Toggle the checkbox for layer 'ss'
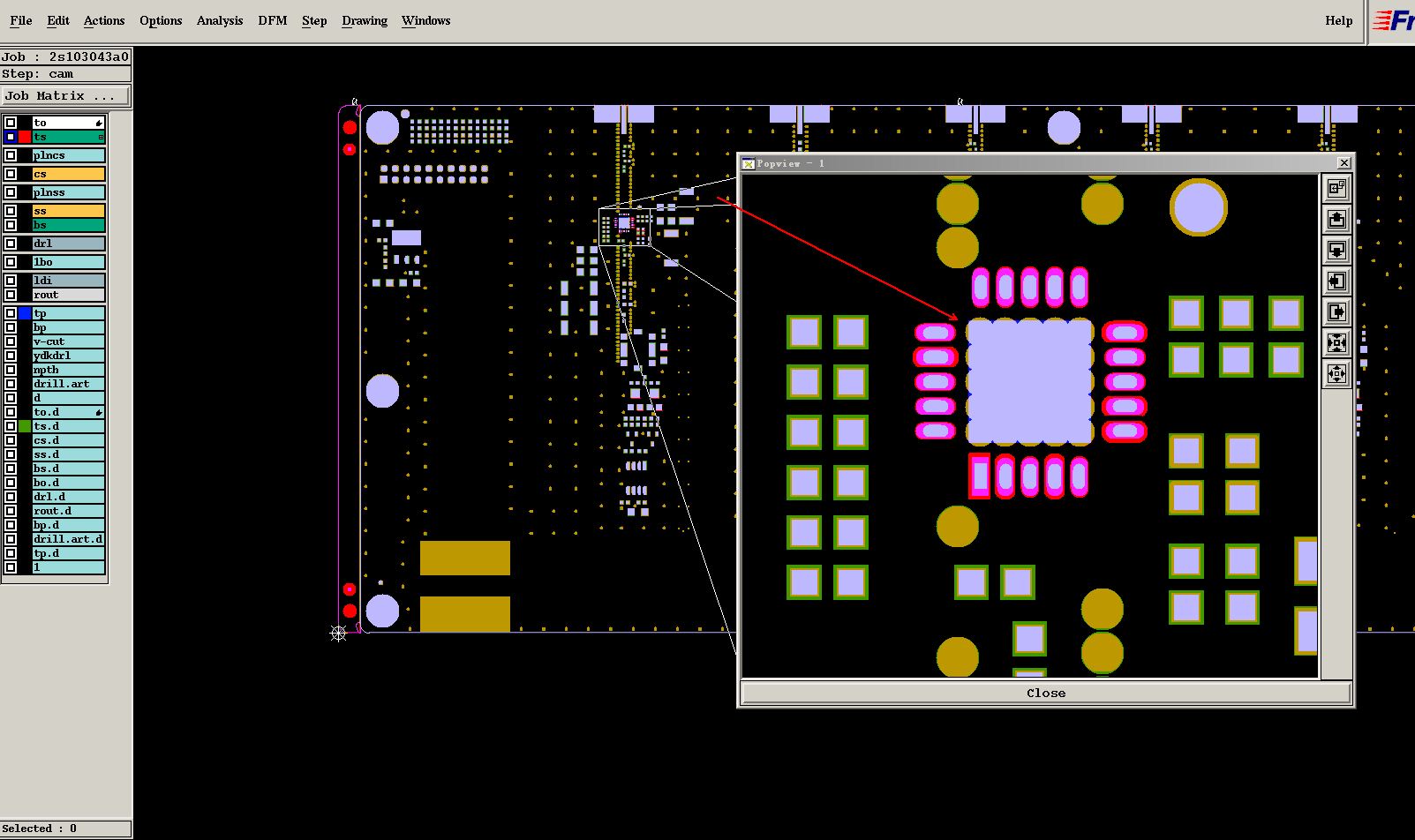Image resolution: width=1415 pixels, height=840 pixels. click(x=11, y=211)
